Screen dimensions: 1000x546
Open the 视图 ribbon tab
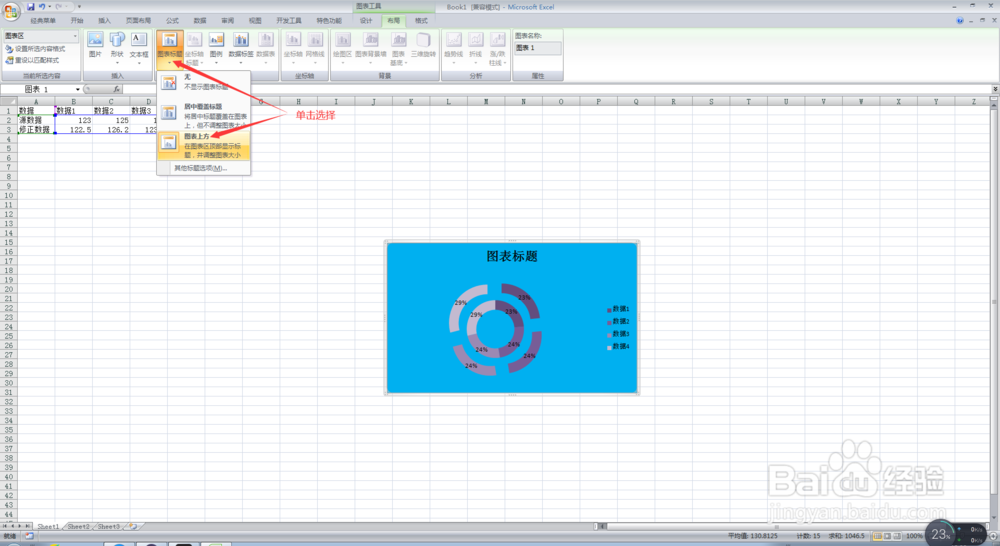255,20
